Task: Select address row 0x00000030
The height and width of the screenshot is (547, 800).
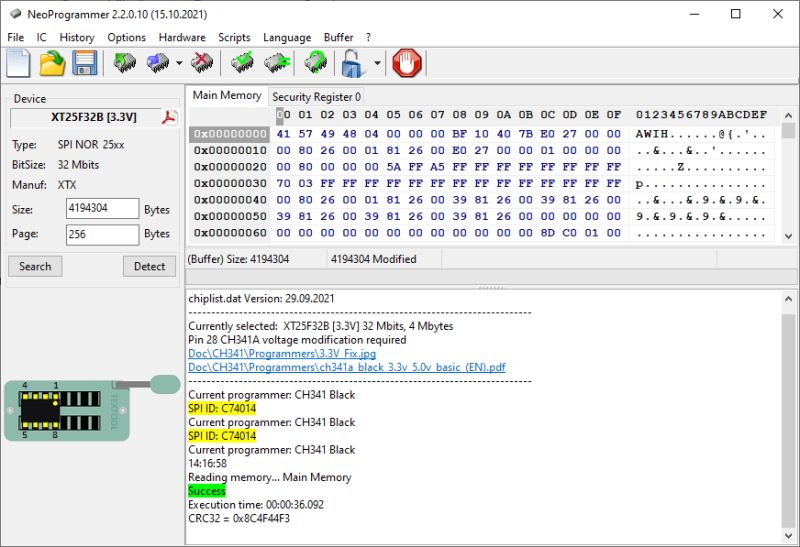Action: 230,183
